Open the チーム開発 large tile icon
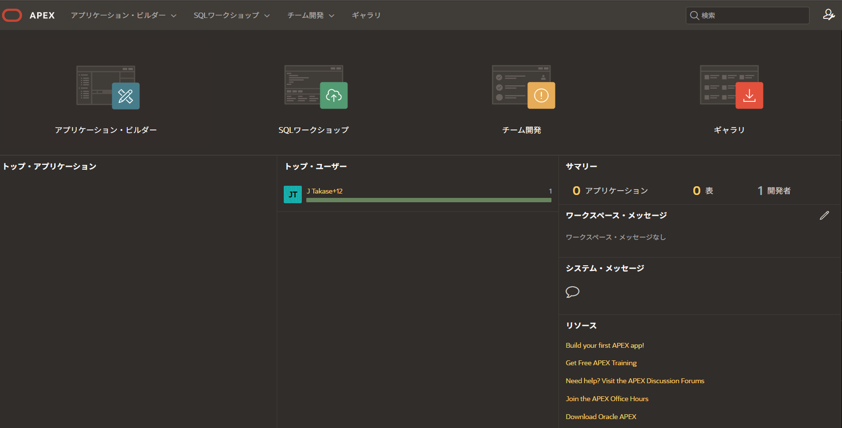842x428 pixels. coord(523,87)
